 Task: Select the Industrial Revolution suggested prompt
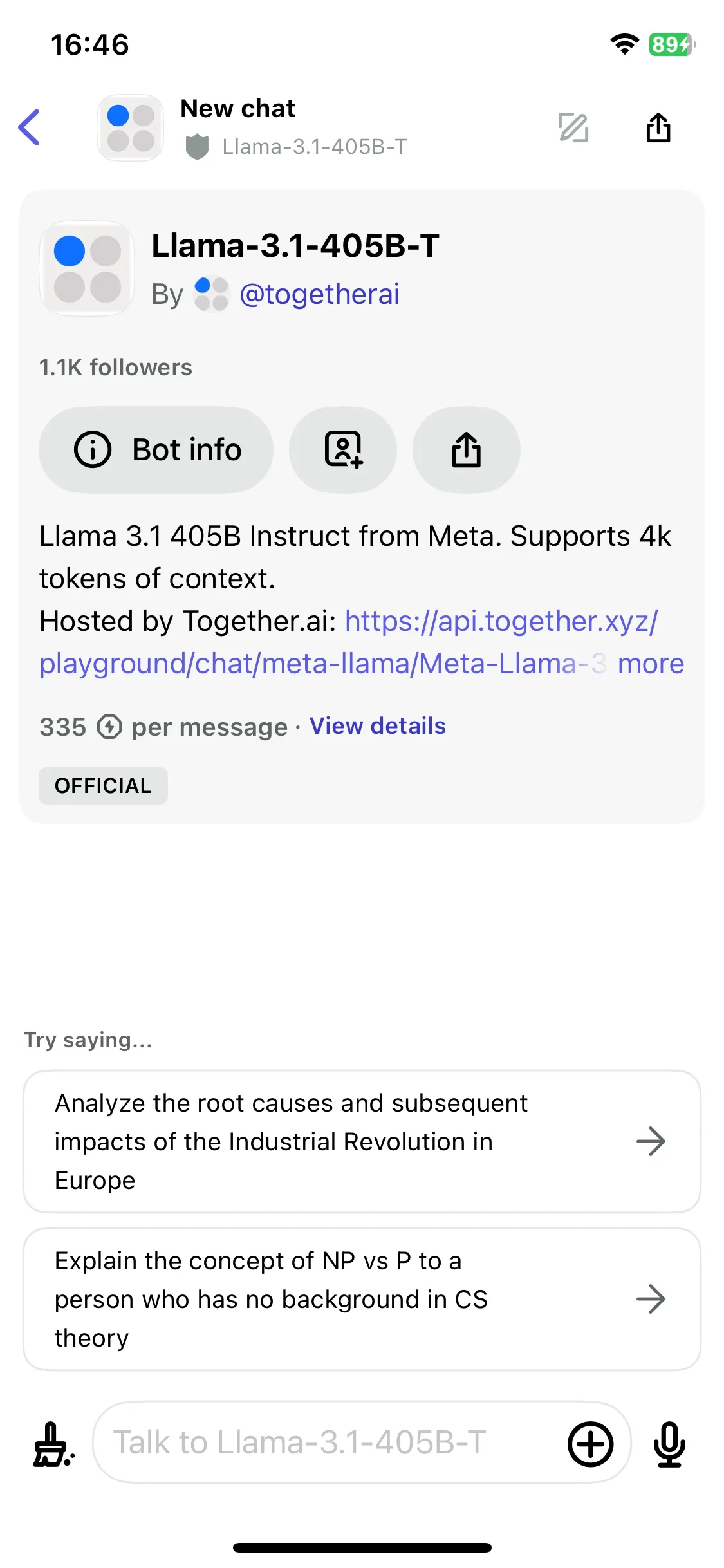pyautogui.click(x=362, y=1141)
